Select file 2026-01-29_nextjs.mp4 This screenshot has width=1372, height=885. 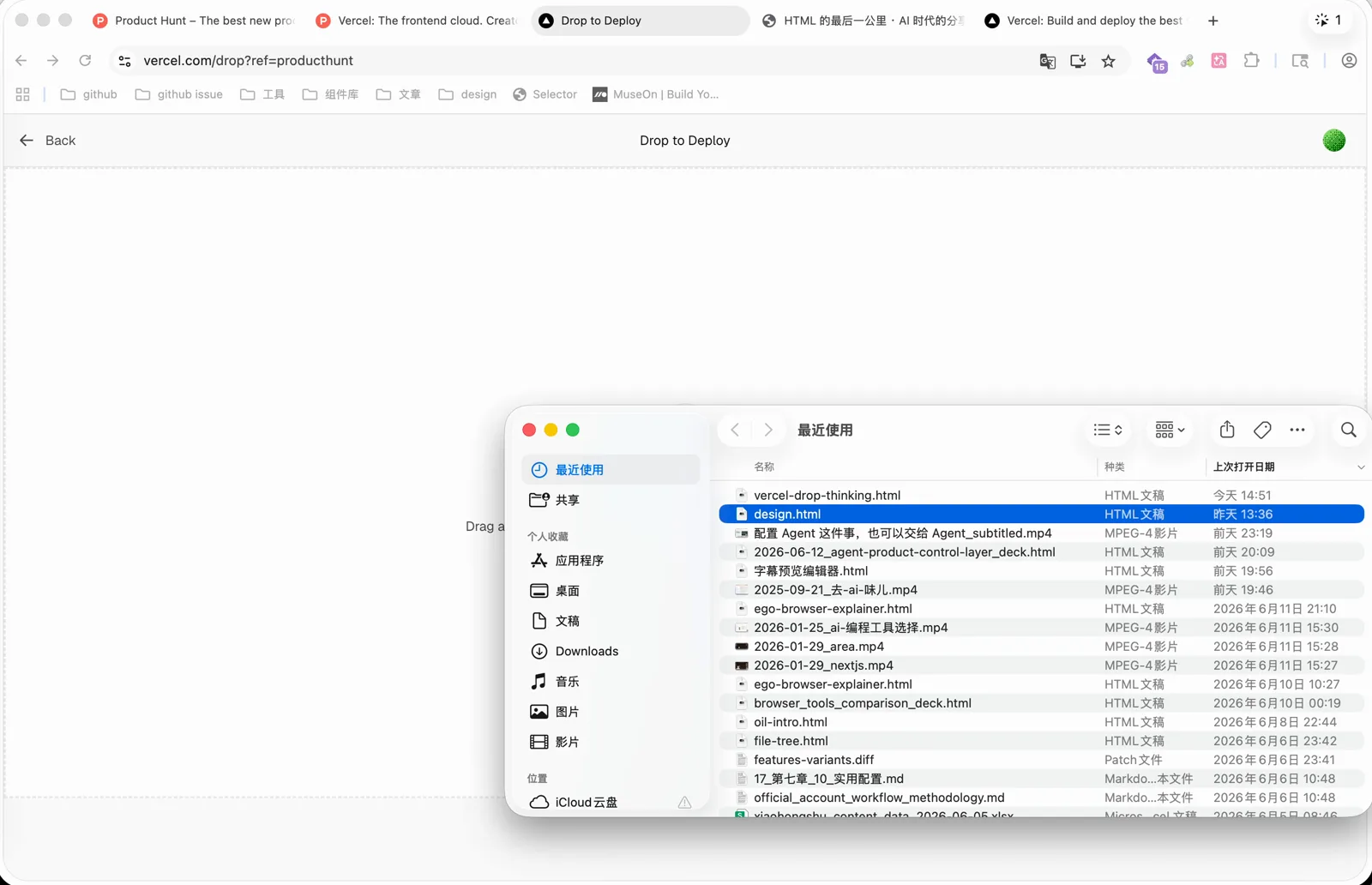pos(1041,665)
